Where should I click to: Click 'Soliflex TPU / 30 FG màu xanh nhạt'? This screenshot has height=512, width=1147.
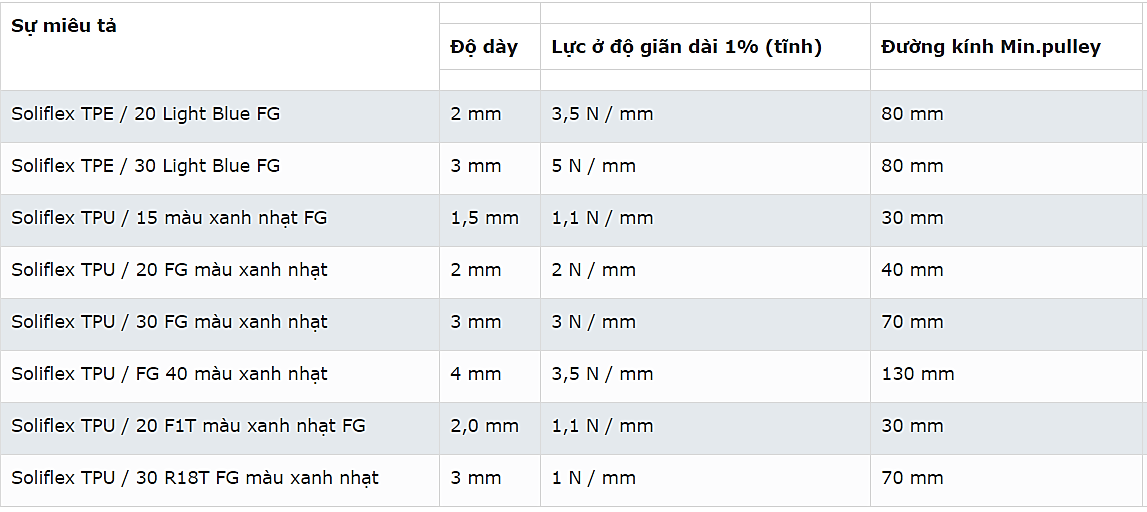click(169, 322)
